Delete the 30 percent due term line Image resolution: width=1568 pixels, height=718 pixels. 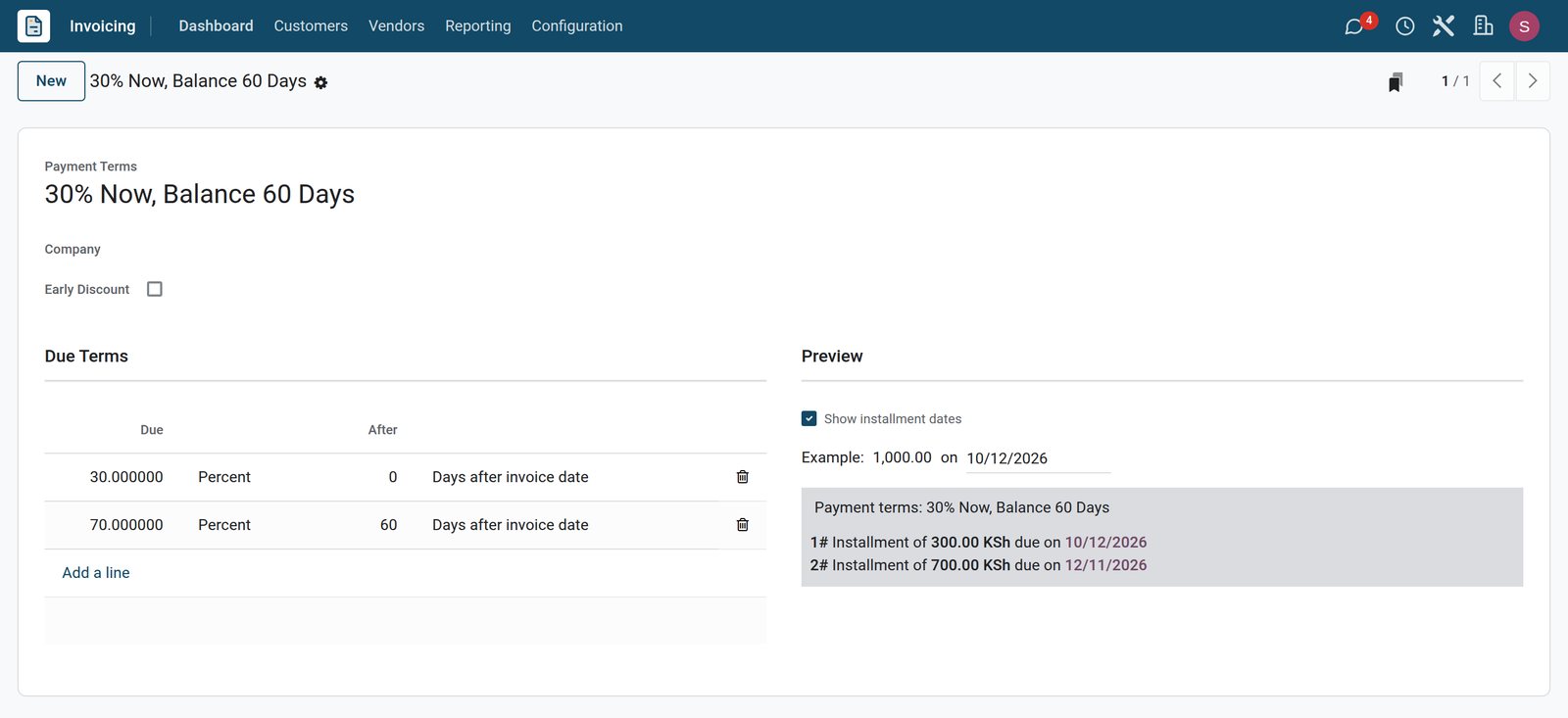[743, 477]
